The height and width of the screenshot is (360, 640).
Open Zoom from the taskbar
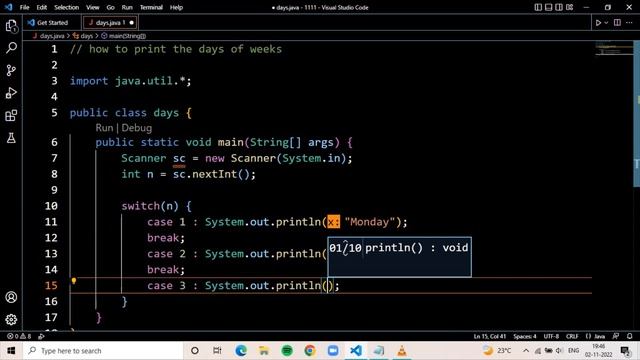coord(333,351)
